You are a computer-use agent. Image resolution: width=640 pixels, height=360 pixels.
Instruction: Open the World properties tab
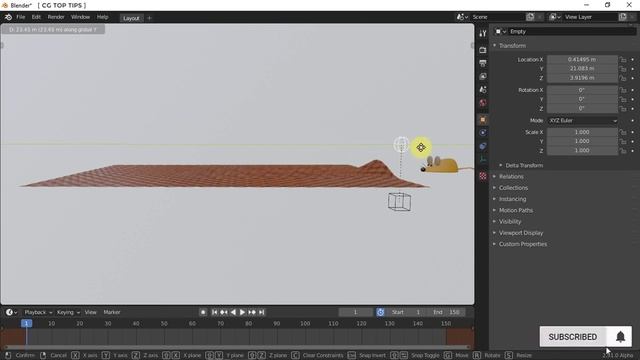(483, 102)
